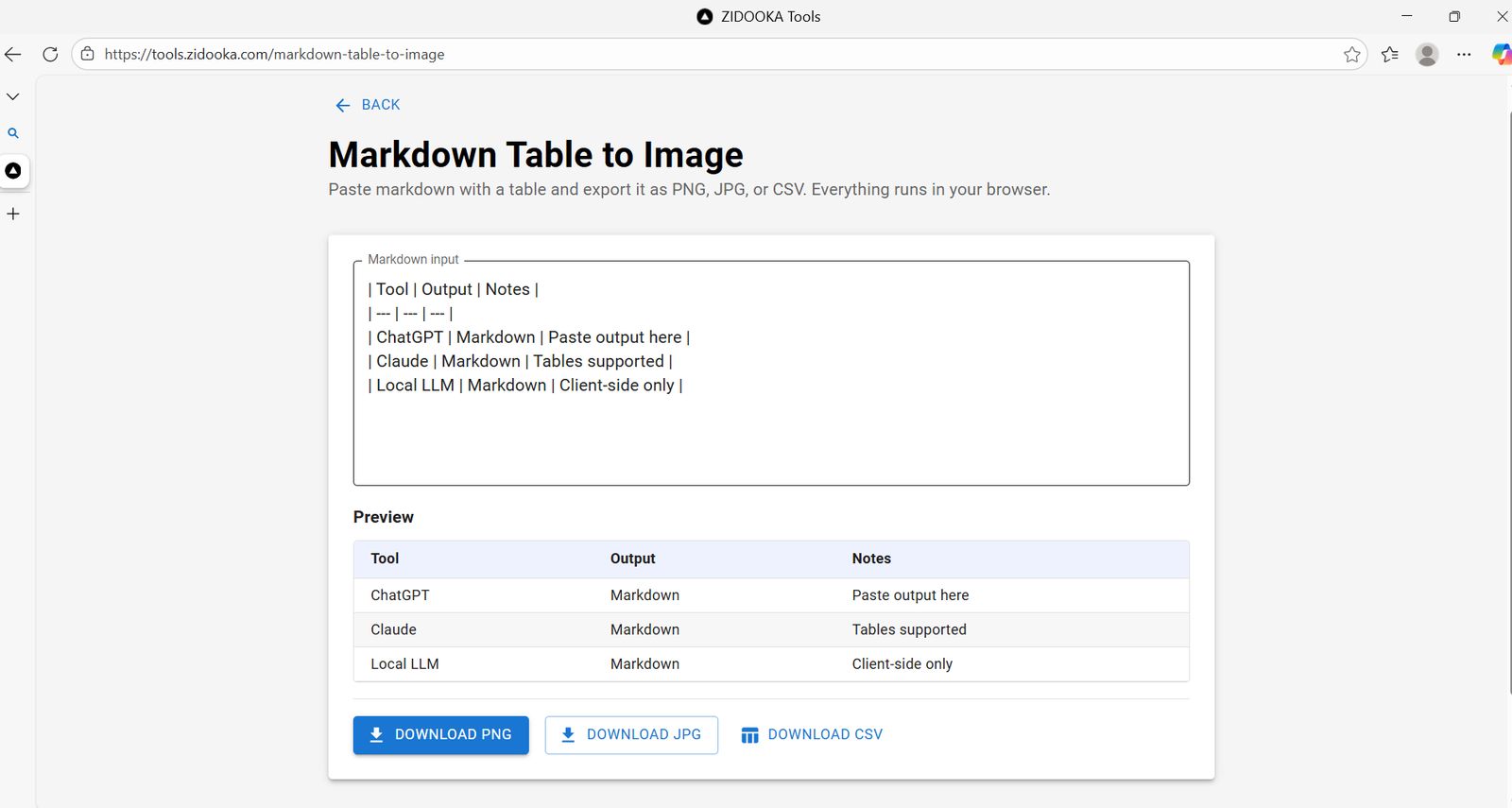Screen dimensions: 1512x808
Task: Click the 'Preview' section label
Action: pyautogui.click(x=384, y=517)
